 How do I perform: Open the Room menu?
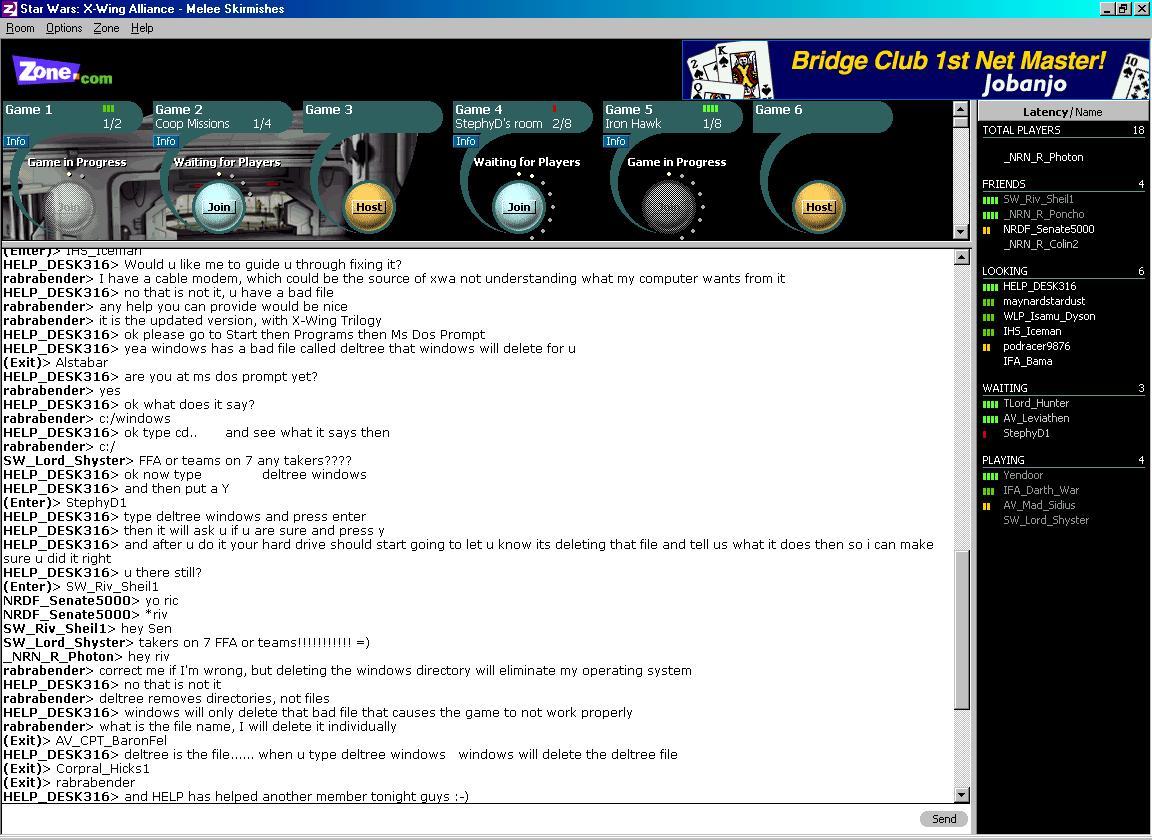click(x=20, y=28)
